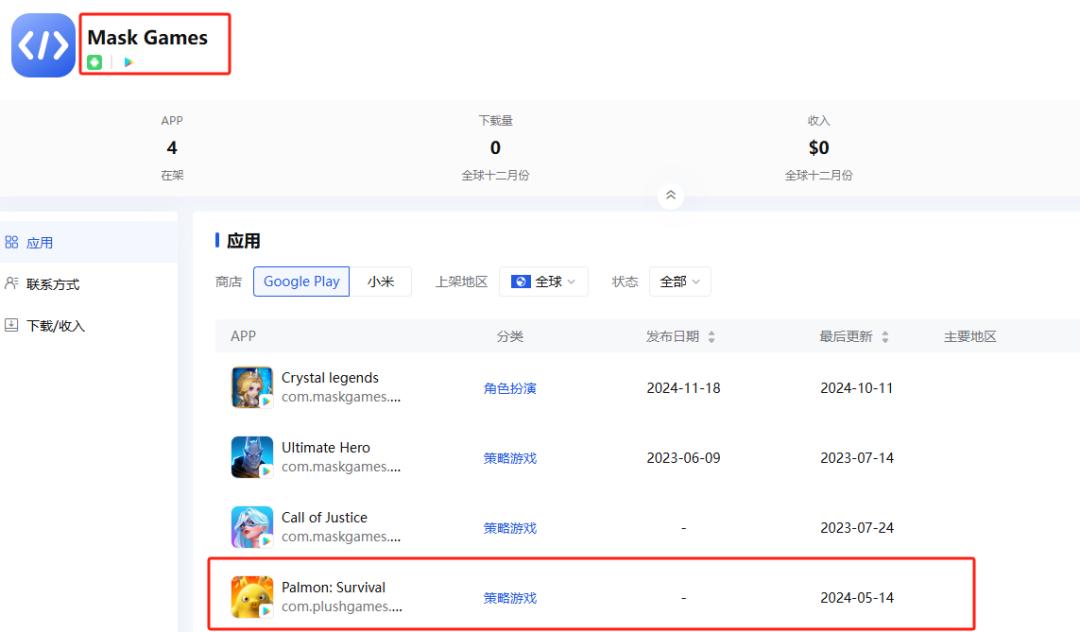Screen dimensions: 1080x632
Task: Click the Crystal legends app icon
Action: pyautogui.click(x=252, y=388)
